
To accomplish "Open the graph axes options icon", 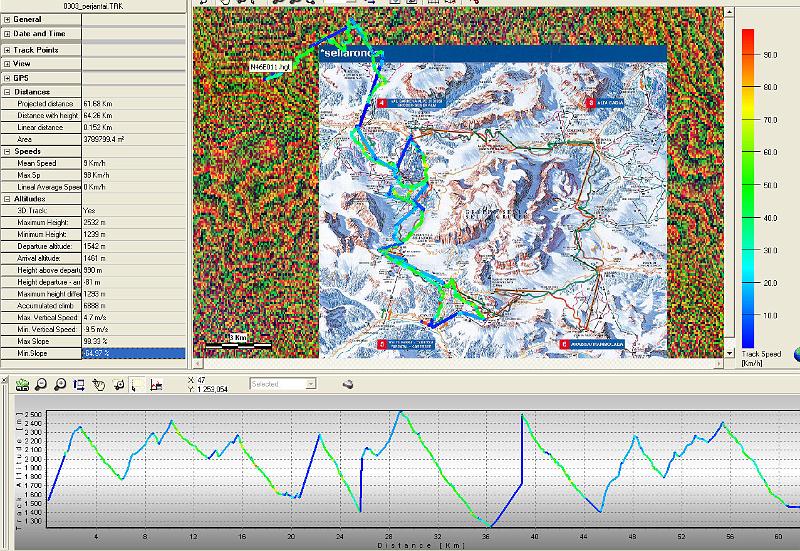I will [156, 385].
